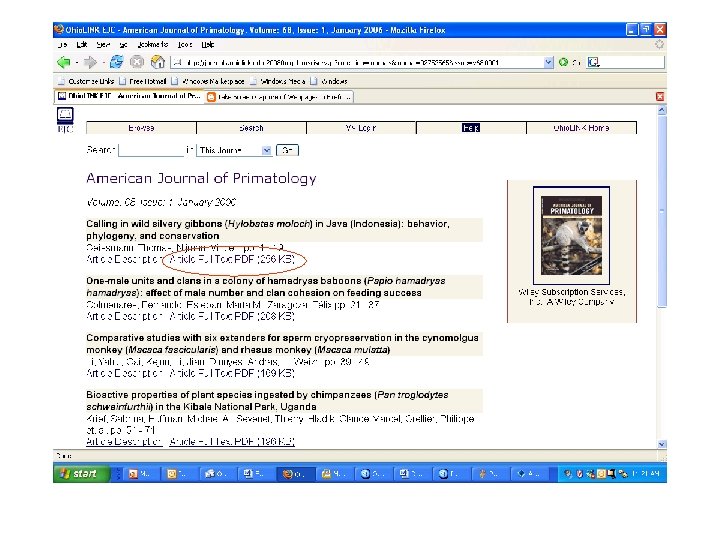Open Full Text PDF for silvery gibbons article
The width and height of the screenshot is (720, 540).
tap(232, 259)
